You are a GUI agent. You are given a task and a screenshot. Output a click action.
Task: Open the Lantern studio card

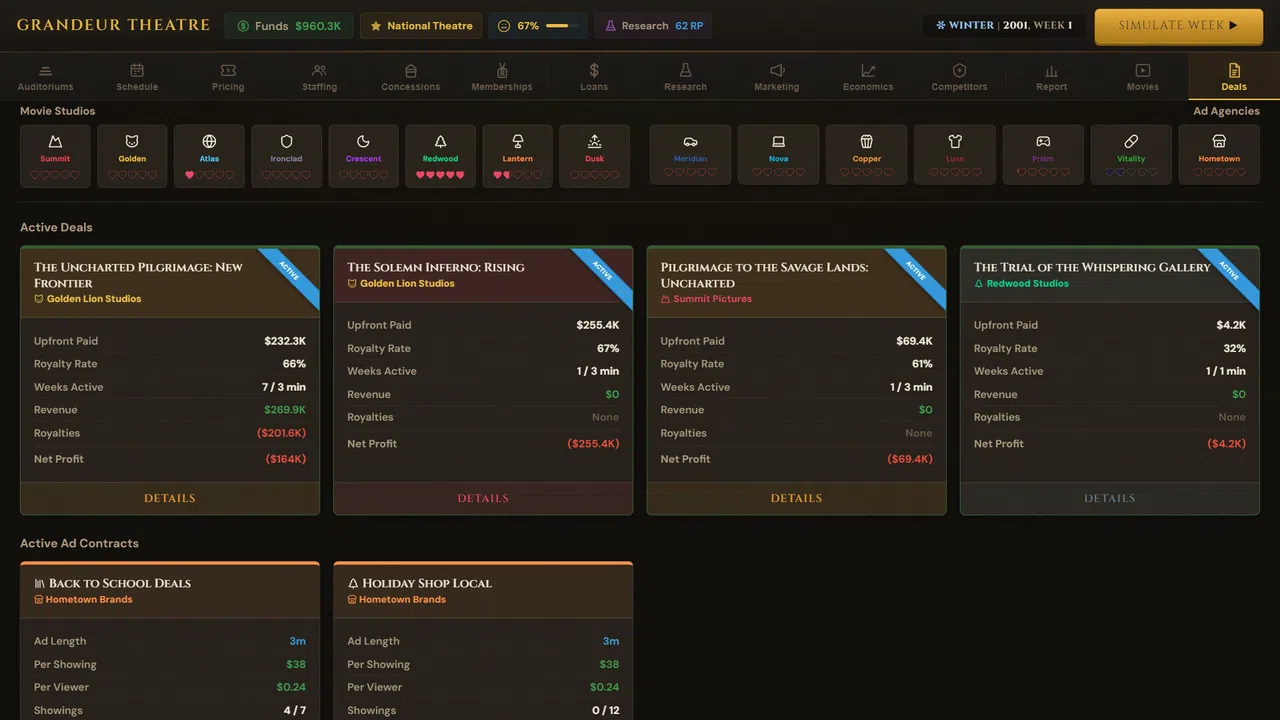pos(517,155)
